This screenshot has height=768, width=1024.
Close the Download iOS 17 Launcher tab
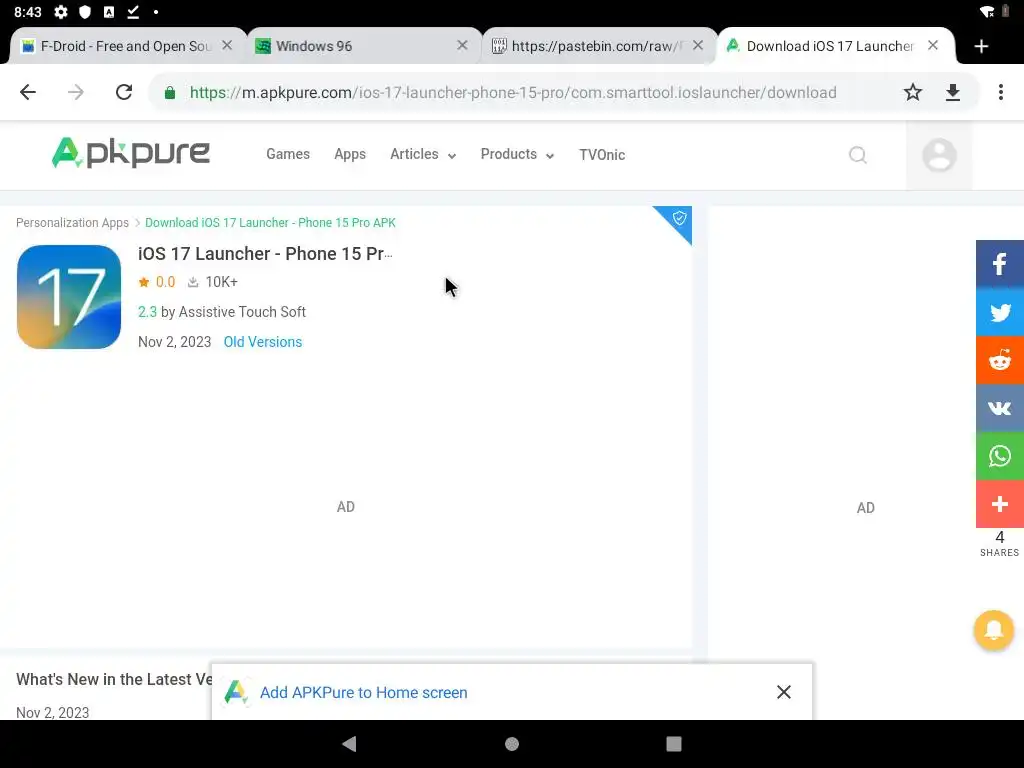point(933,45)
